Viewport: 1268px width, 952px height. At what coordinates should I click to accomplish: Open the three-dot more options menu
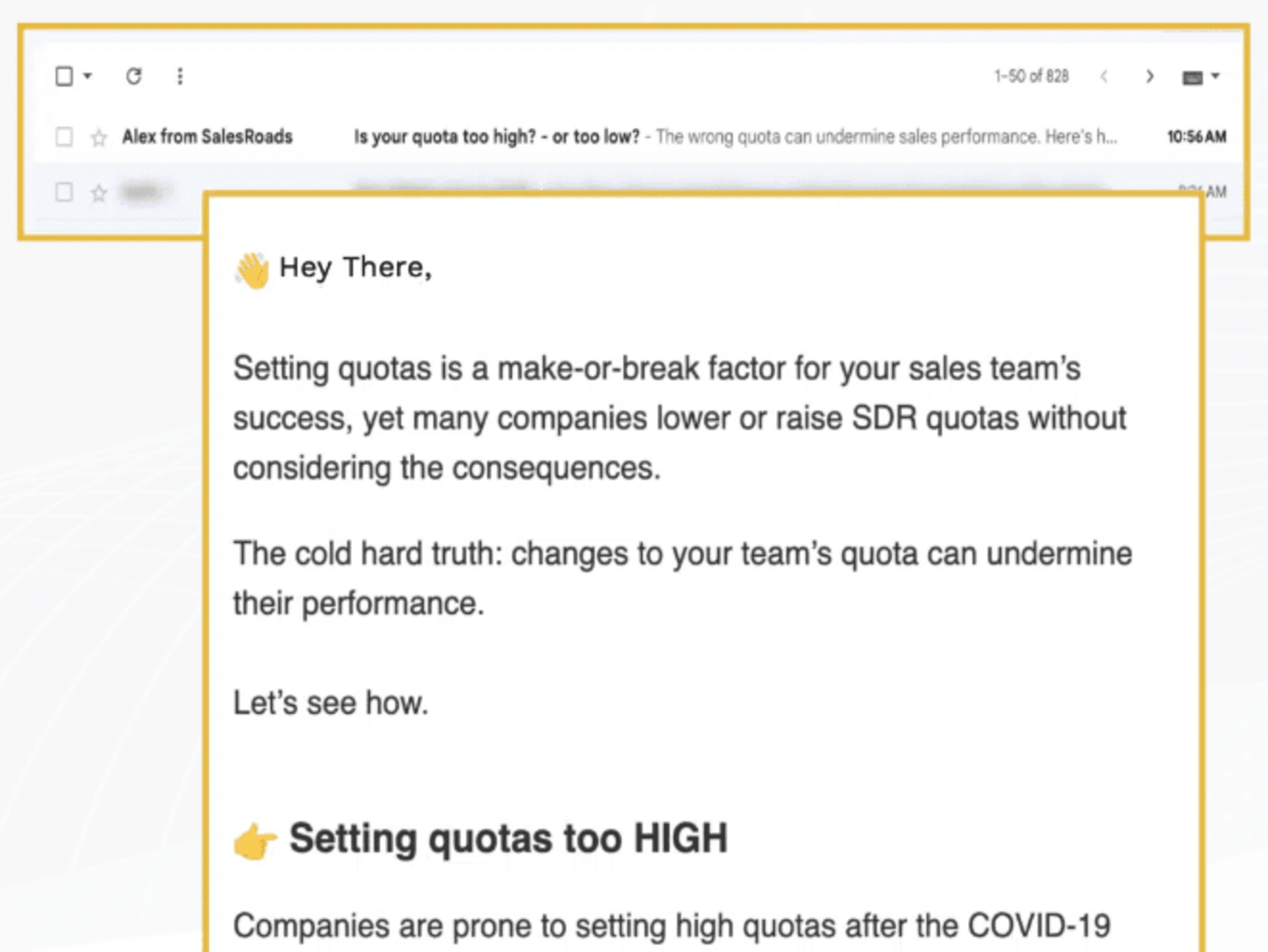[180, 76]
